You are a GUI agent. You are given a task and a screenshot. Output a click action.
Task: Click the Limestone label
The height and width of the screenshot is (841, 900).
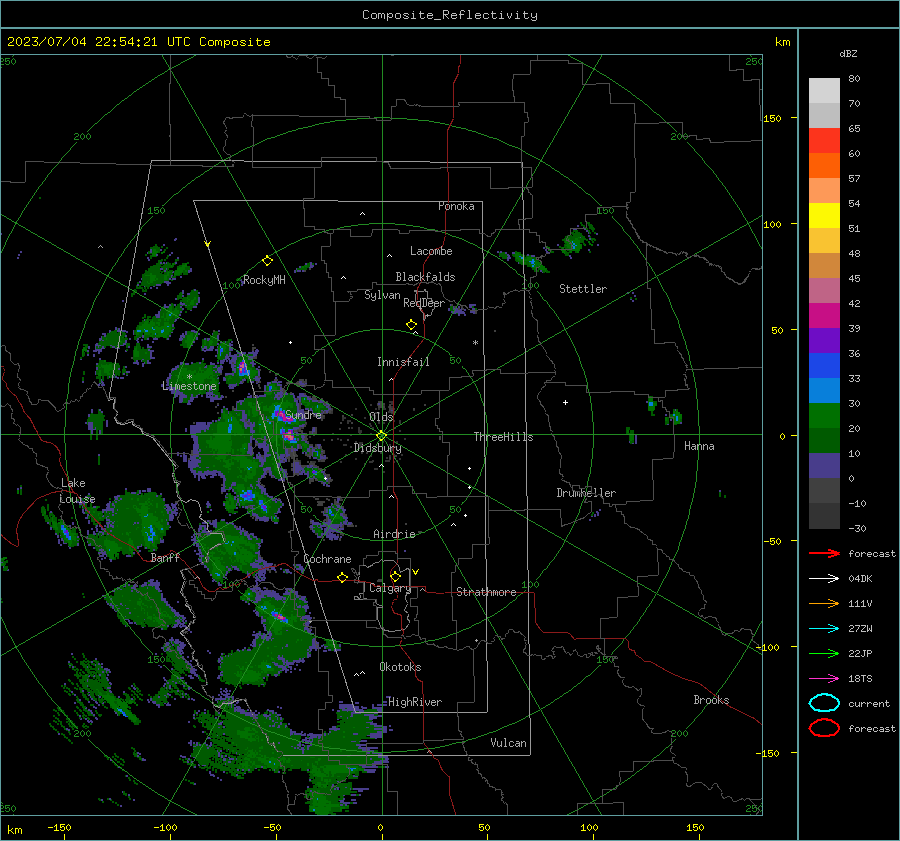pyautogui.click(x=189, y=386)
